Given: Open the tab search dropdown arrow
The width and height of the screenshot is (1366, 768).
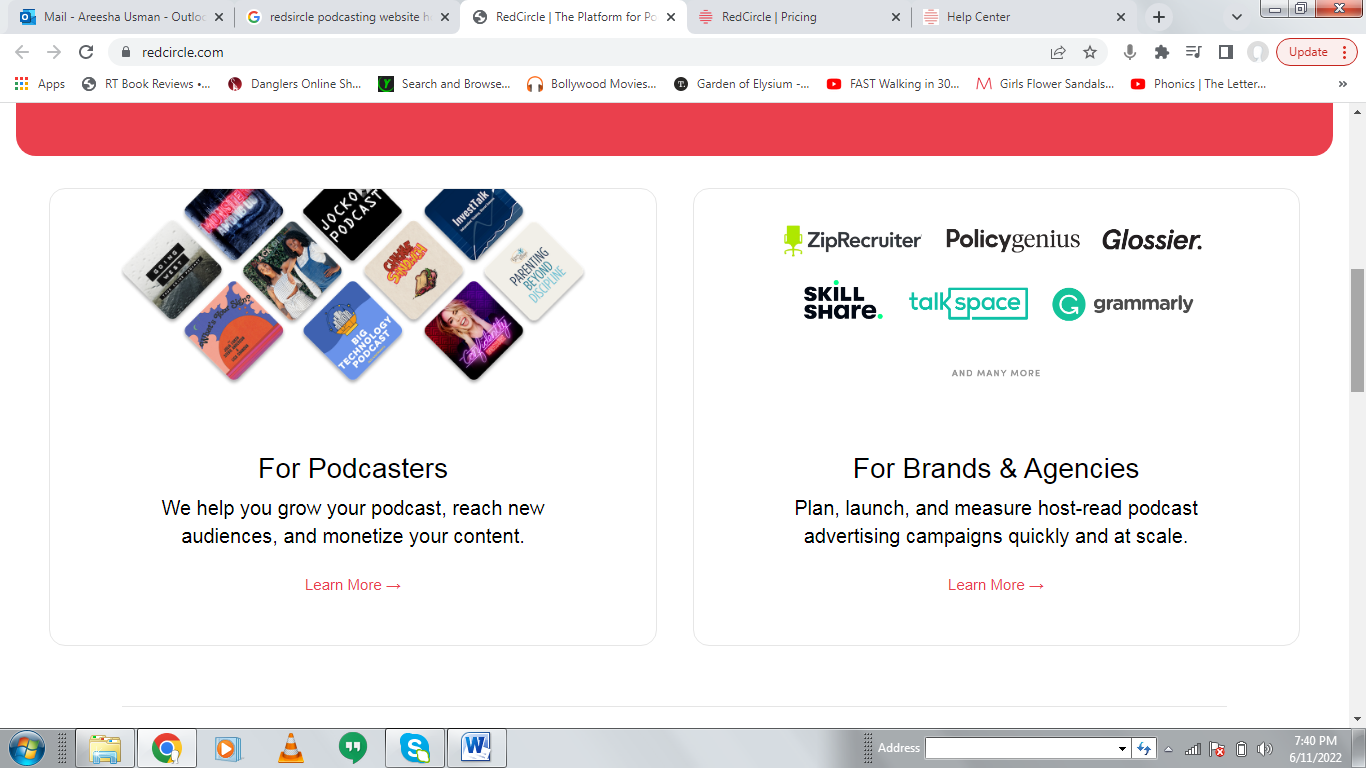Looking at the screenshot, I should point(1237,17).
